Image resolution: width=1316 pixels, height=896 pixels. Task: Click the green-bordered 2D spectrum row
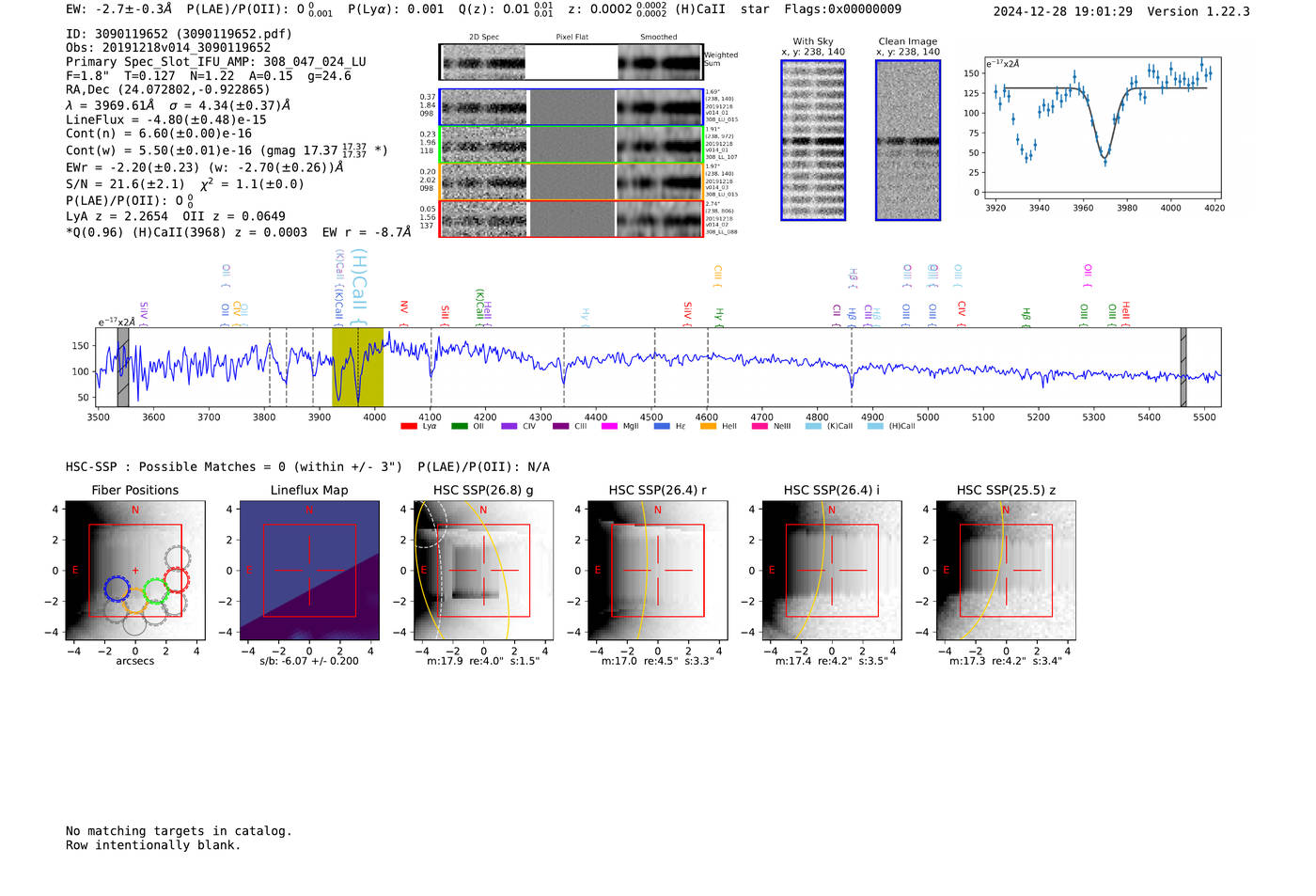pos(571,145)
